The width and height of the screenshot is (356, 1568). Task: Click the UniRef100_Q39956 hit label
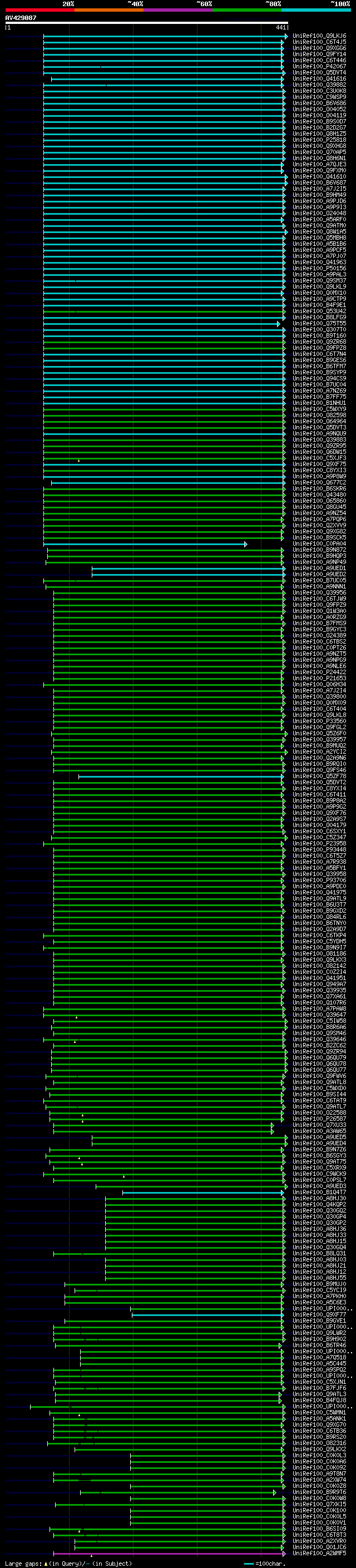click(x=319, y=592)
